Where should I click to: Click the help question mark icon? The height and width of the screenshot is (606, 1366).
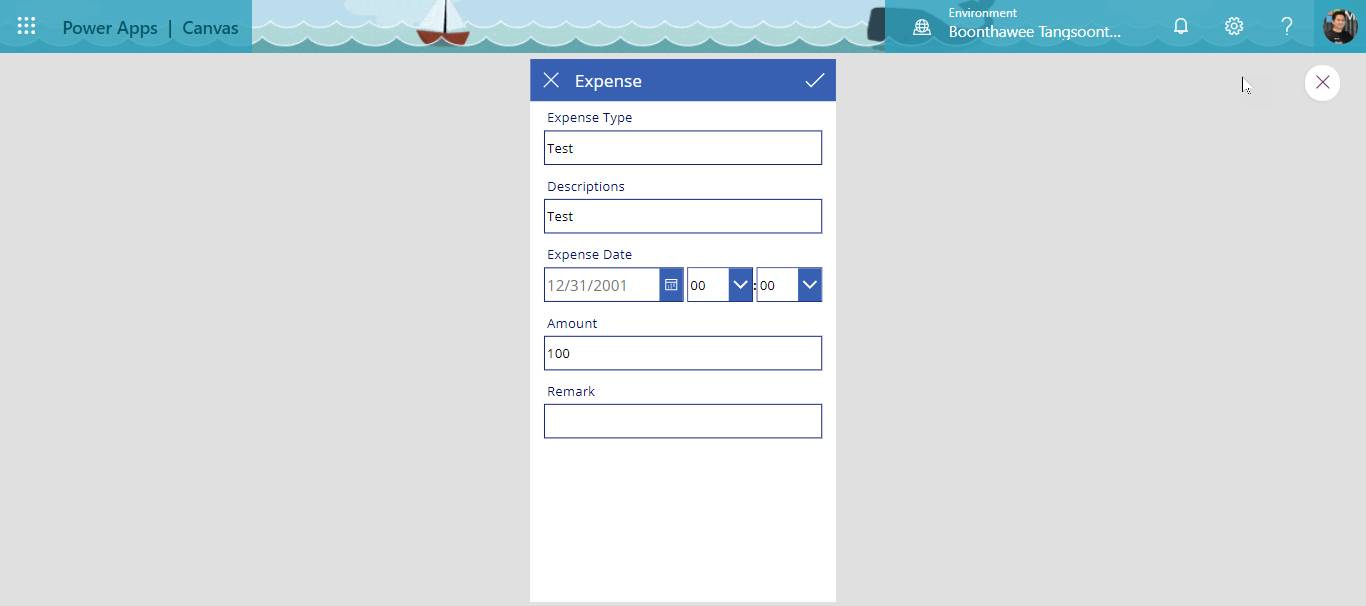1287,27
